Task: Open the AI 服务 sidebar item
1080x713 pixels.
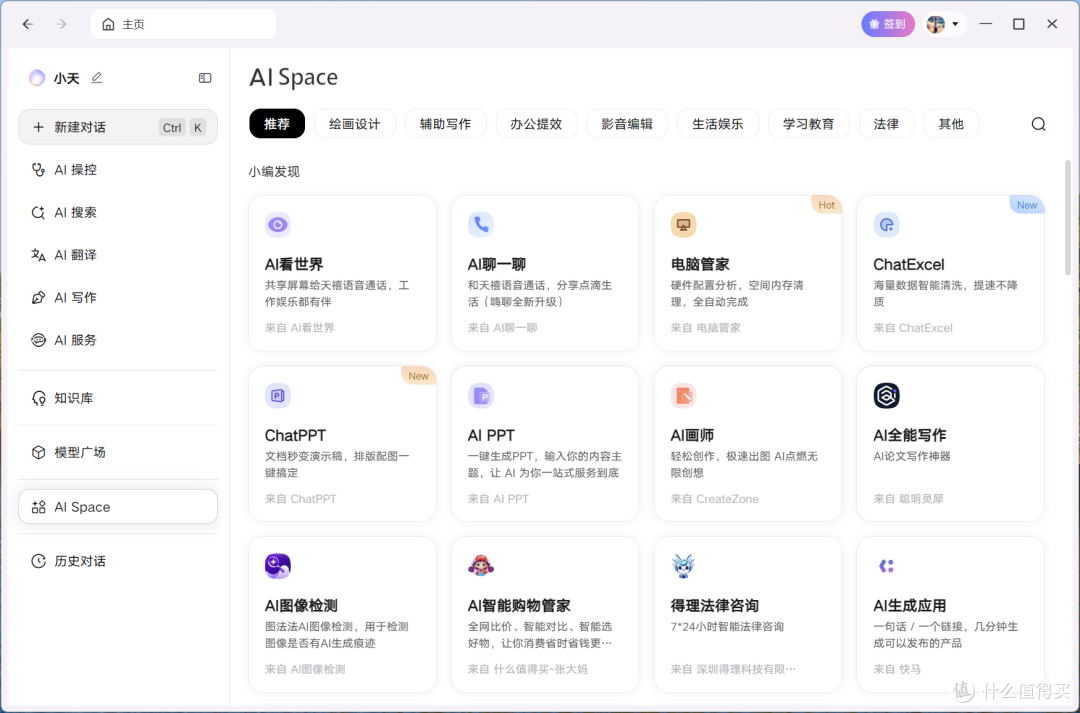Action: pos(118,340)
